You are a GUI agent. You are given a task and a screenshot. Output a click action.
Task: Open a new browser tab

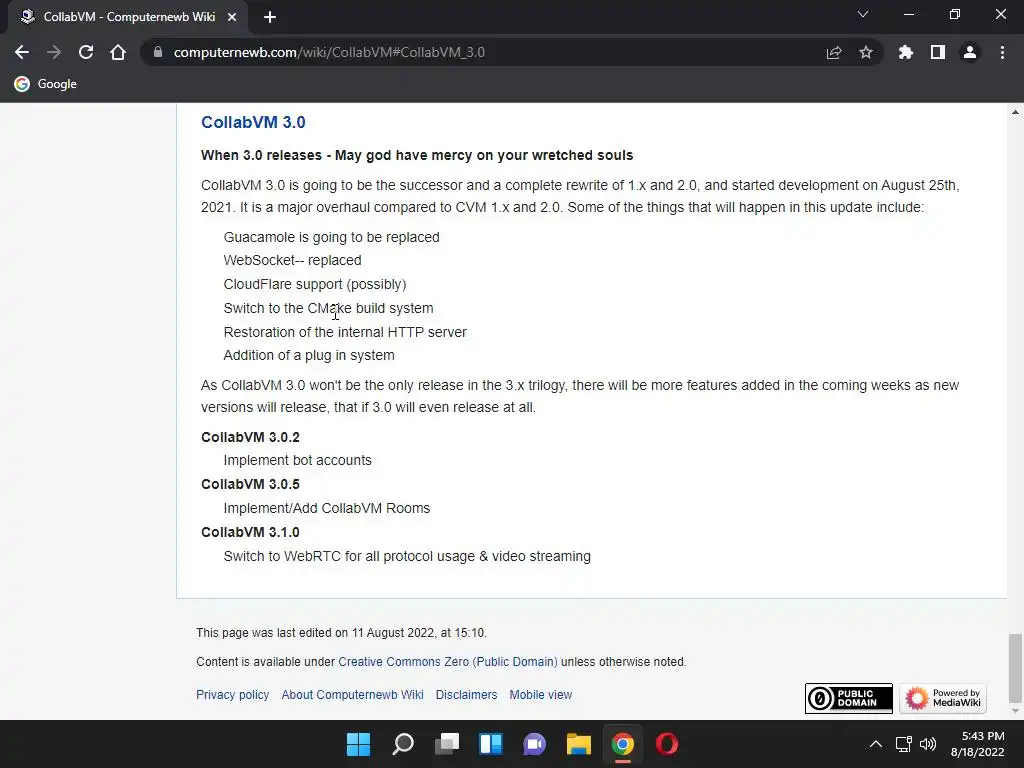(x=270, y=17)
